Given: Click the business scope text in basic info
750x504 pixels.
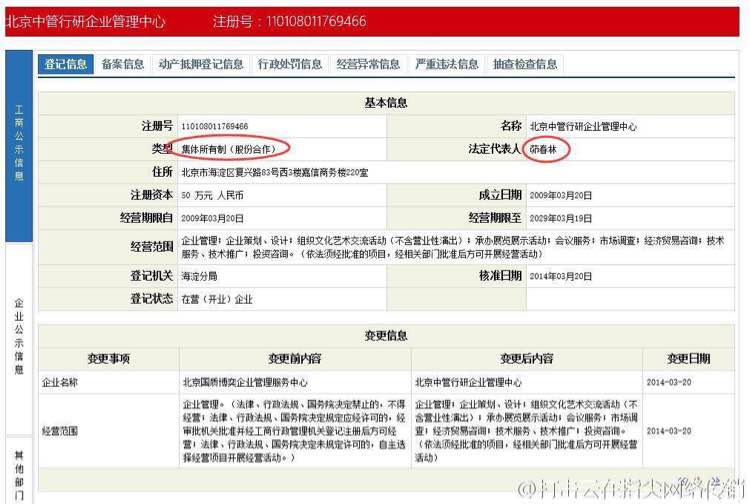Looking at the screenshot, I should point(452,247).
